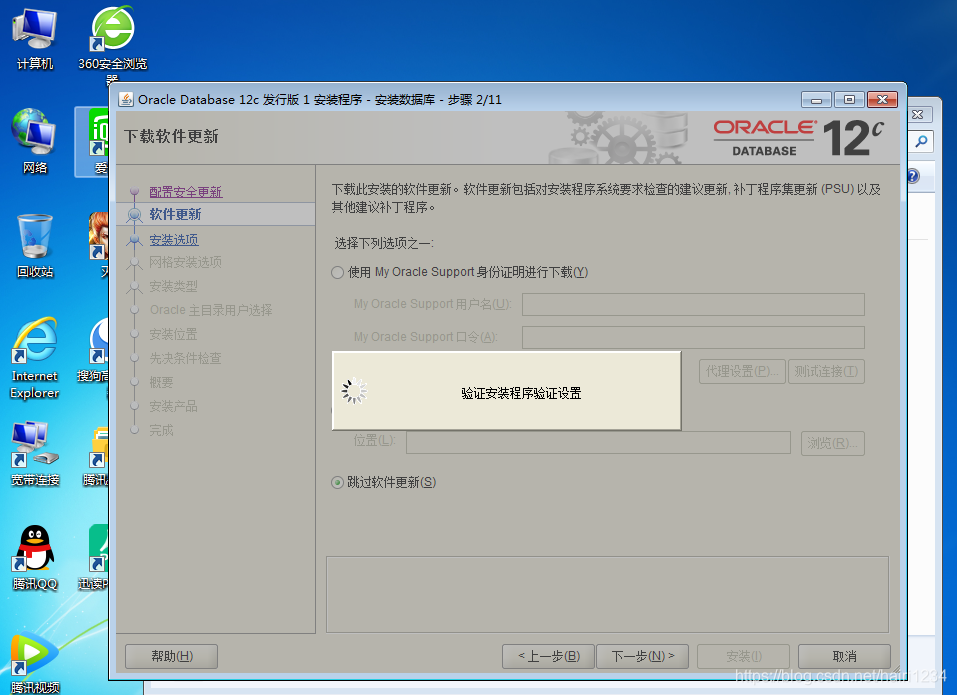Maximize the Oracle installer window
The image size is (957, 695).
click(849, 99)
